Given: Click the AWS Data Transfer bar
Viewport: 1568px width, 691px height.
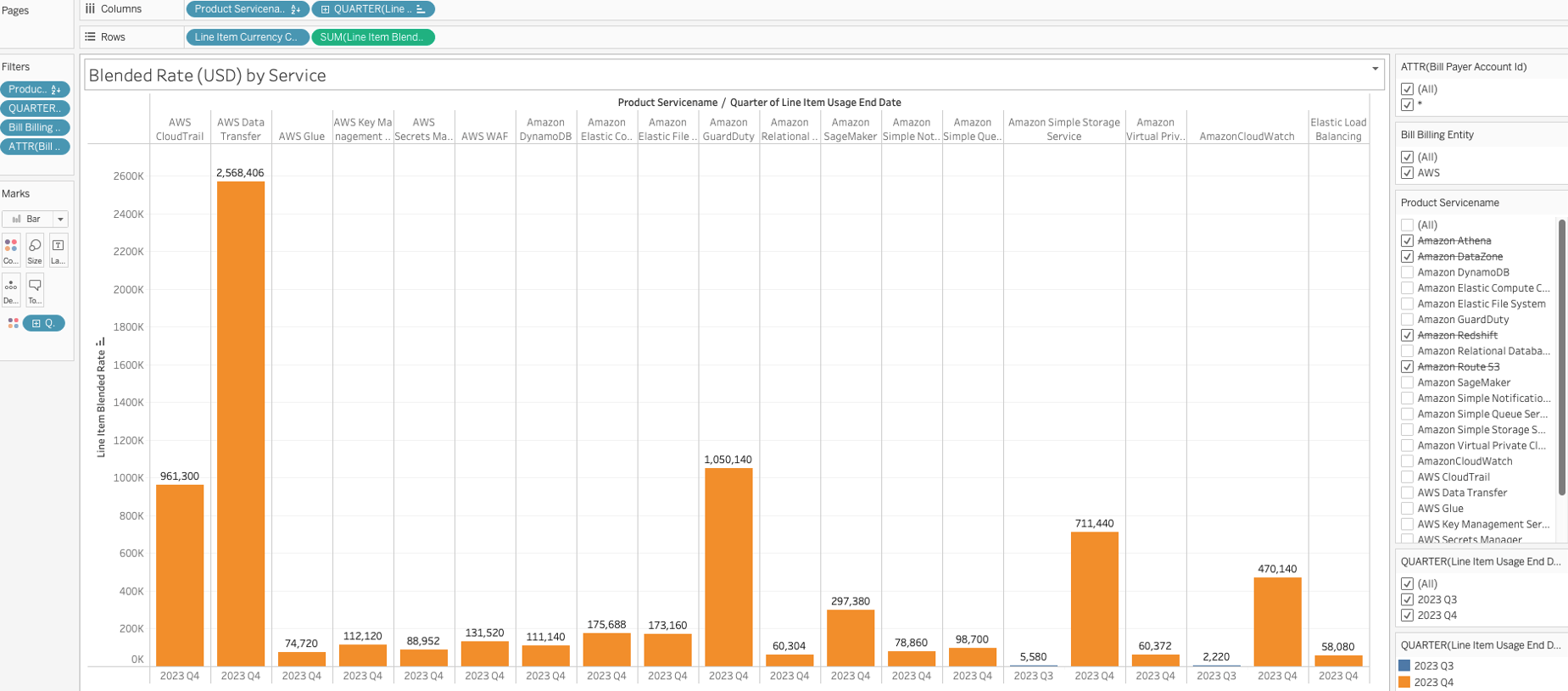Looking at the screenshot, I should click(241, 424).
